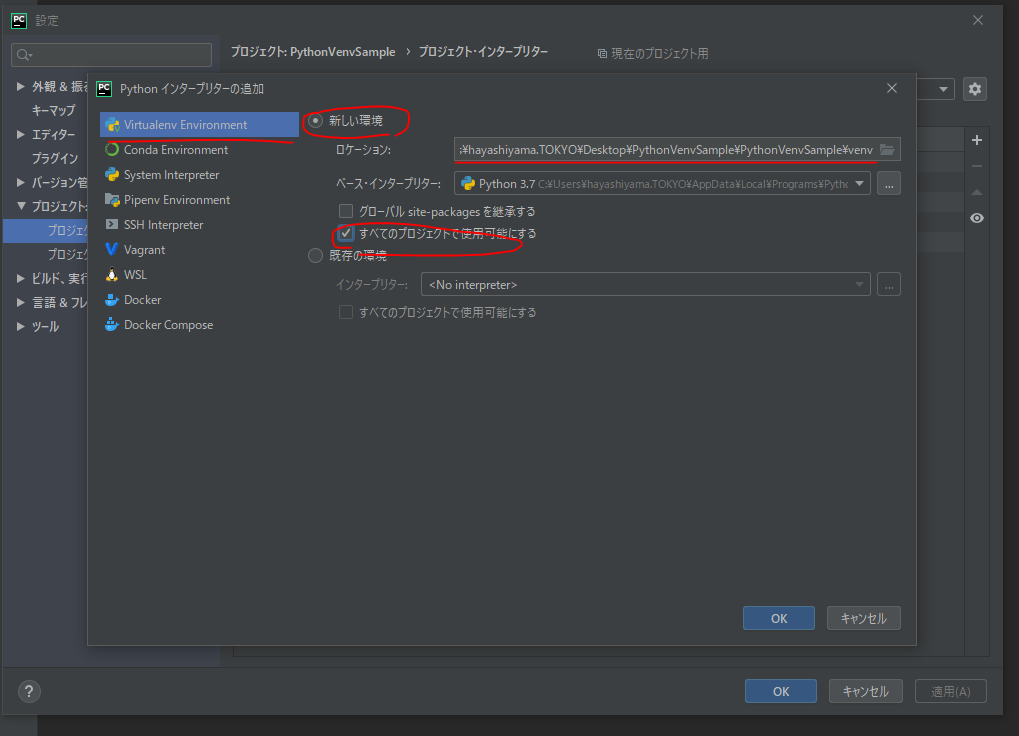This screenshot has width=1019, height=736.
Task: Open the gear settings icon for interpreter
Action: tap(975, 89)
